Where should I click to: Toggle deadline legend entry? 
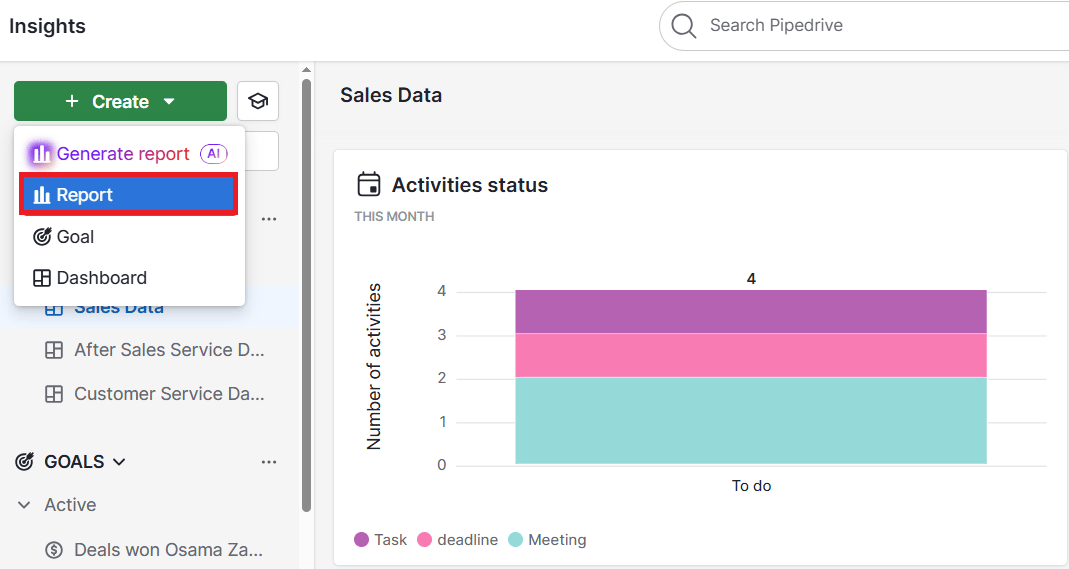point(457,540)
